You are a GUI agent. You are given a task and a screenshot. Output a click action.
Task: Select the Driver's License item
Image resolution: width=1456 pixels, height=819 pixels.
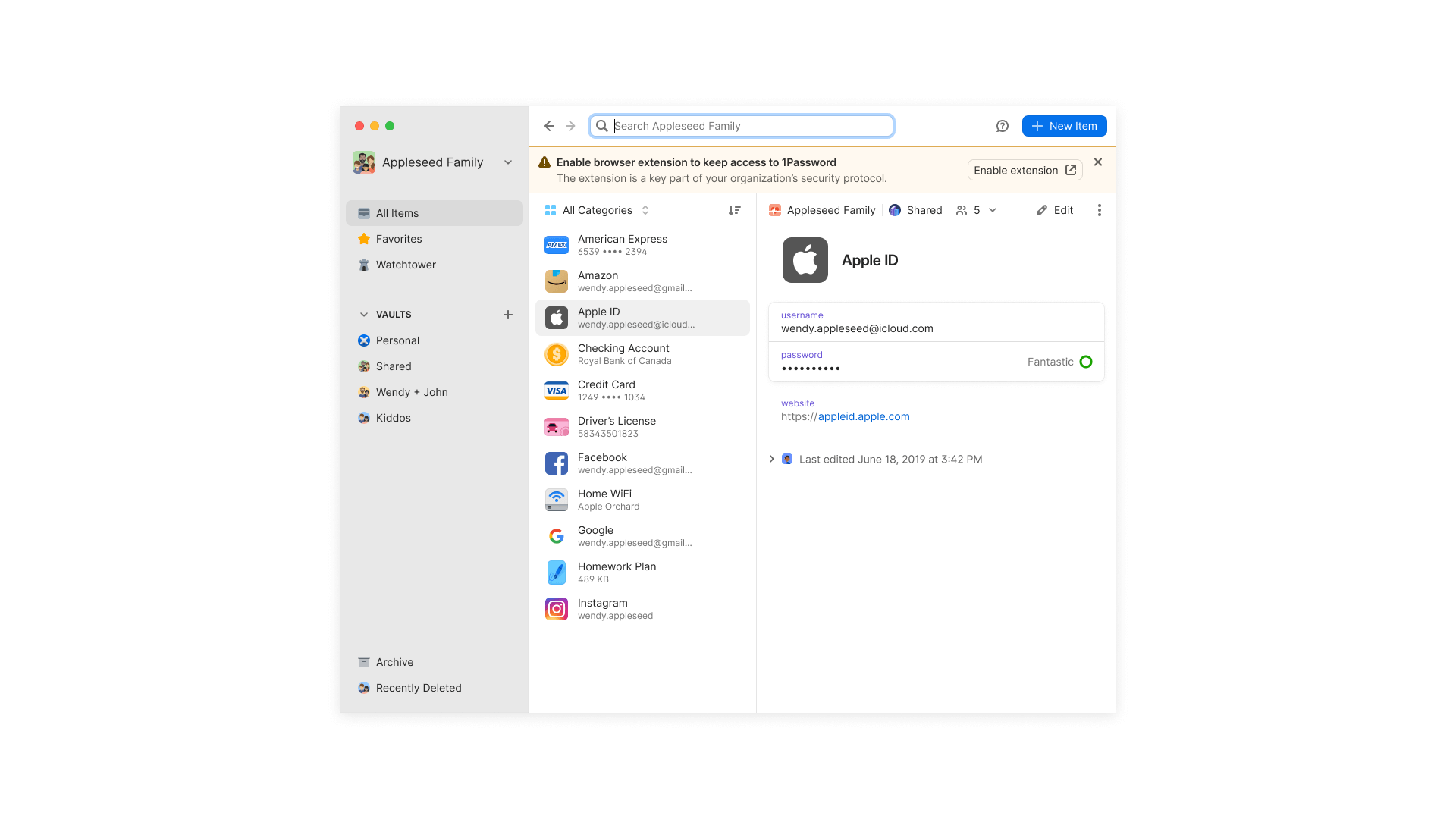tap(642, 427)
